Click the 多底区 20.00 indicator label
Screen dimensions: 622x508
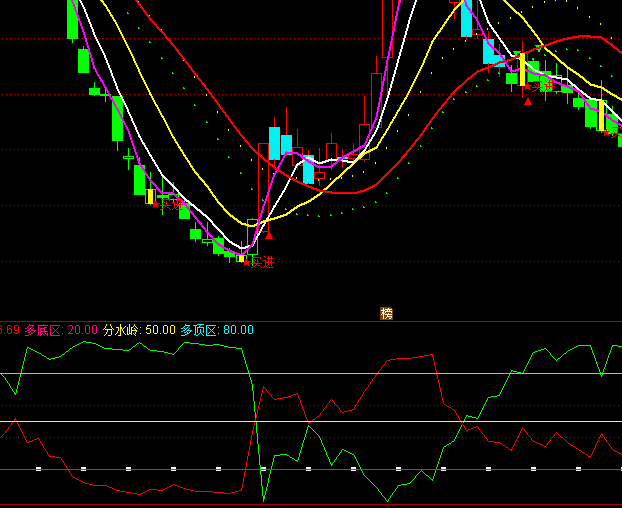tap(62, 330)
